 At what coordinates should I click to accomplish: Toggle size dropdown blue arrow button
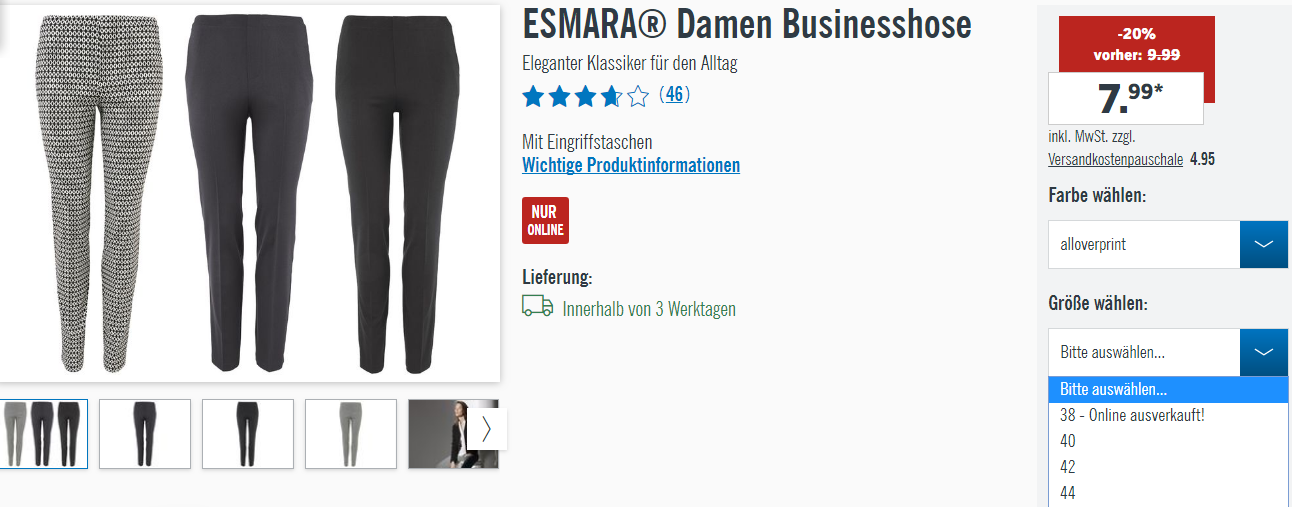coord(1264,352)
